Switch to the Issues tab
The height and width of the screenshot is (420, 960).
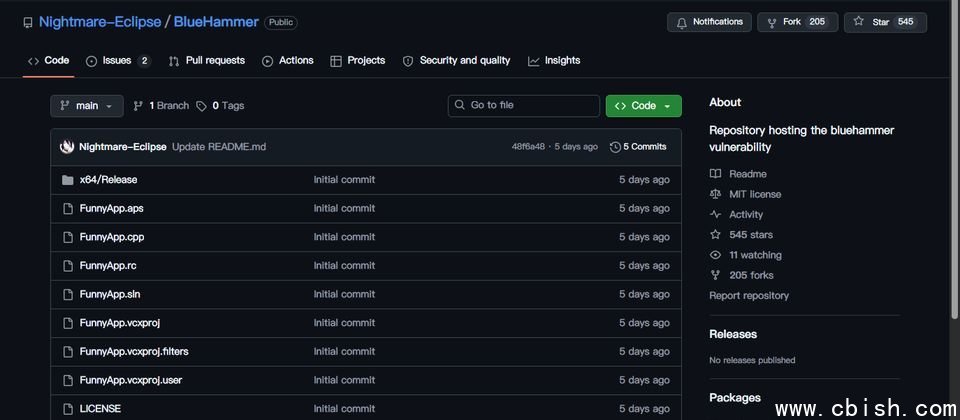click(x=117, y=61)
